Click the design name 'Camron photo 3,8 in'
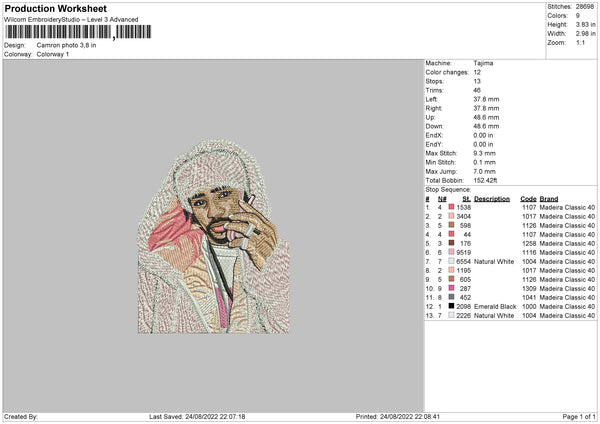The height and width of the screenshot is (424, 600). pos(66,45)
